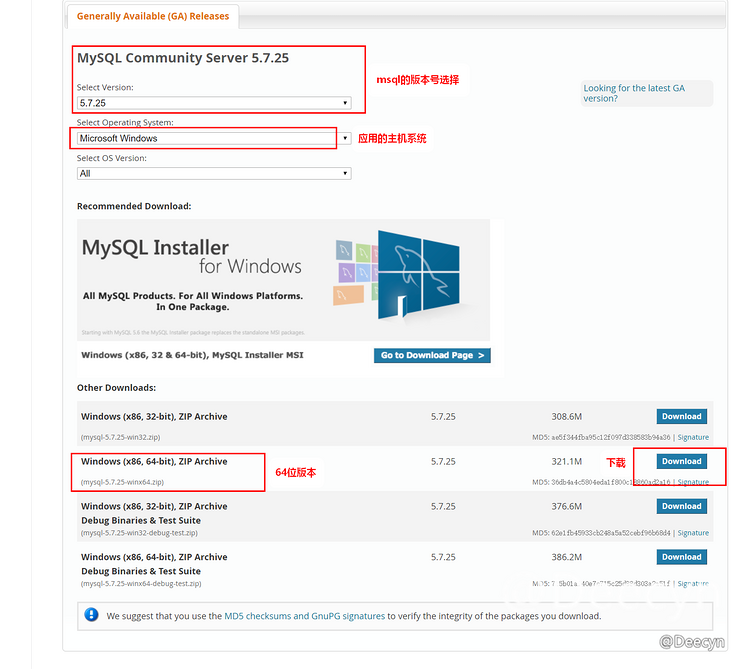The width and height of the screenshot is (732, 669).
Task: Click the Windows logo in installer banner
Action: tap(418, 275)
